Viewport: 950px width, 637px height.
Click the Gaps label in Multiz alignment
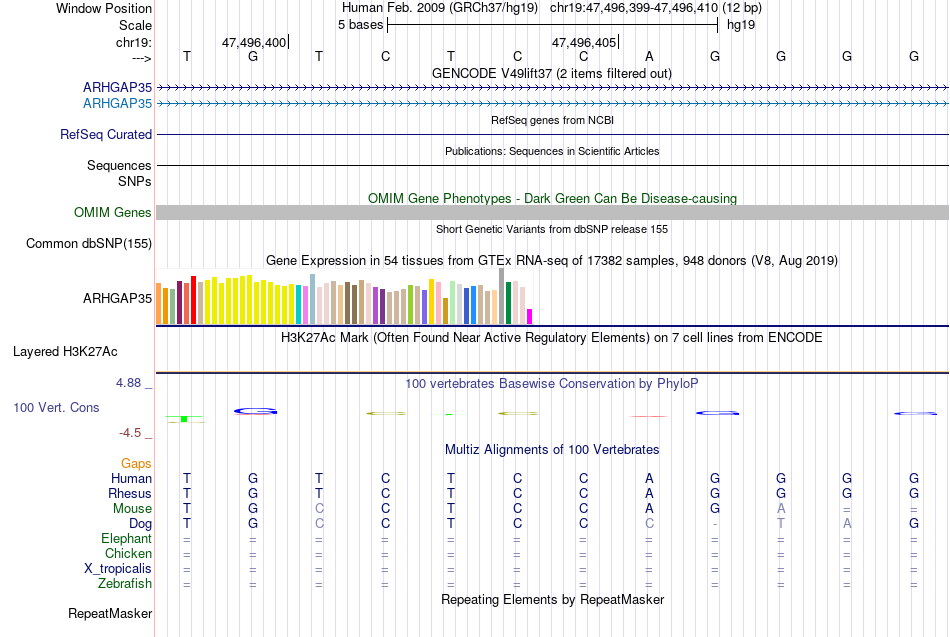coord(136,464)
